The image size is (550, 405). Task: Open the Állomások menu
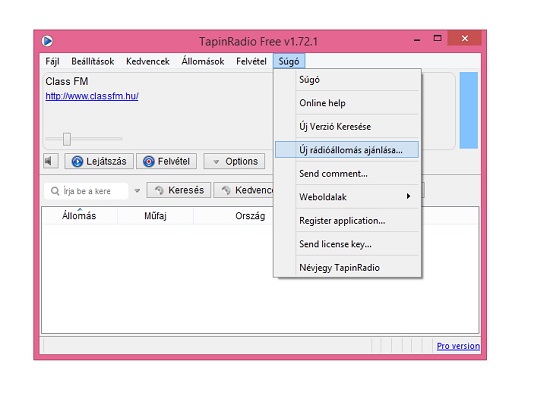point(203,61)
